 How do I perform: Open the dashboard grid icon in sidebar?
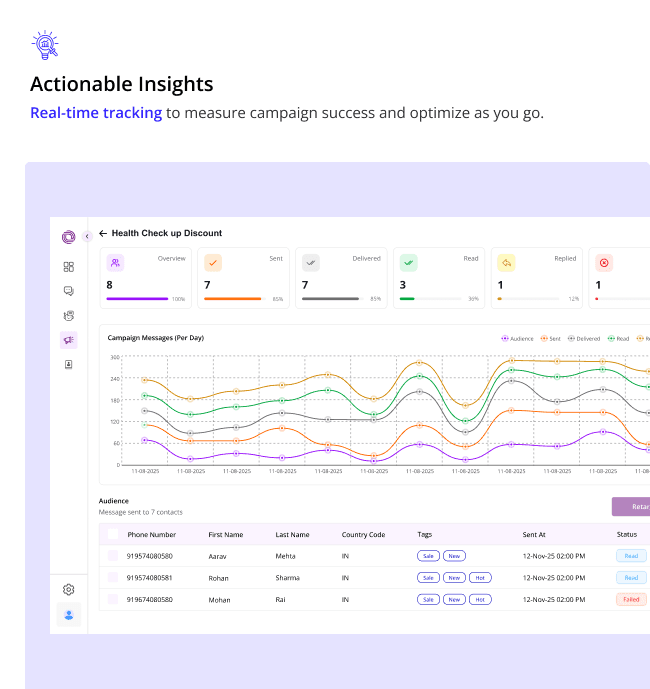tap(69, 267)
